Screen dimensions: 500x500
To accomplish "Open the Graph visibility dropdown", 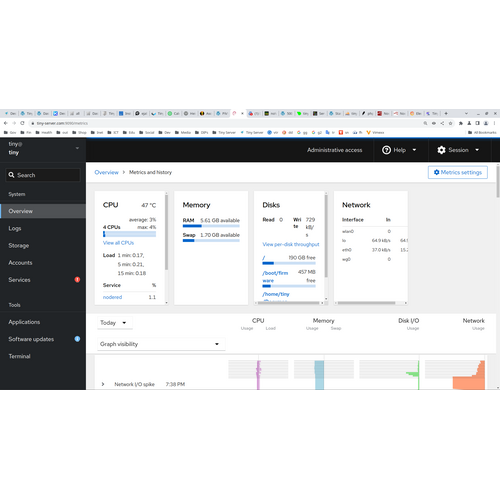I will click(x=161, y=344).
